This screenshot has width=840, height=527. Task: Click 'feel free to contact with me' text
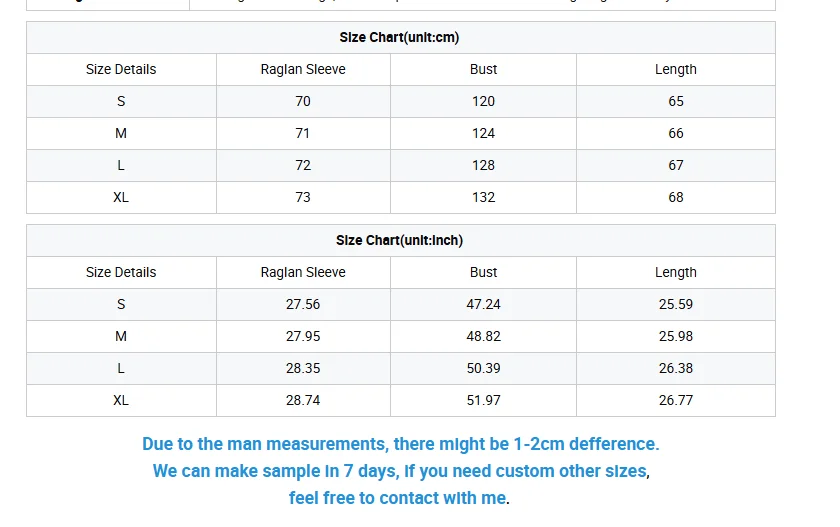pyautogui.click(x=399, y=498)
